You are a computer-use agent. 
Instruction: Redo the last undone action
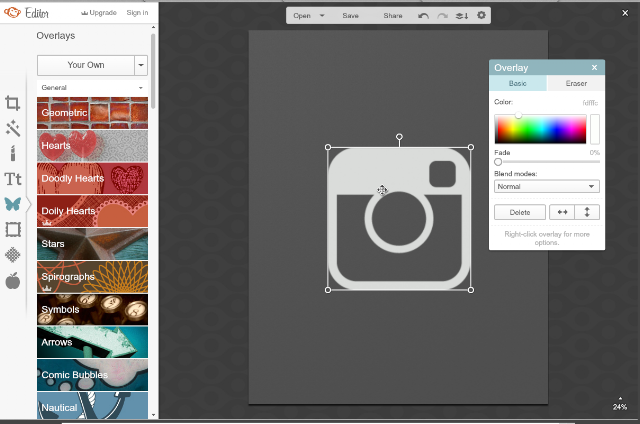pyautogui.click(x=442, y=16)
